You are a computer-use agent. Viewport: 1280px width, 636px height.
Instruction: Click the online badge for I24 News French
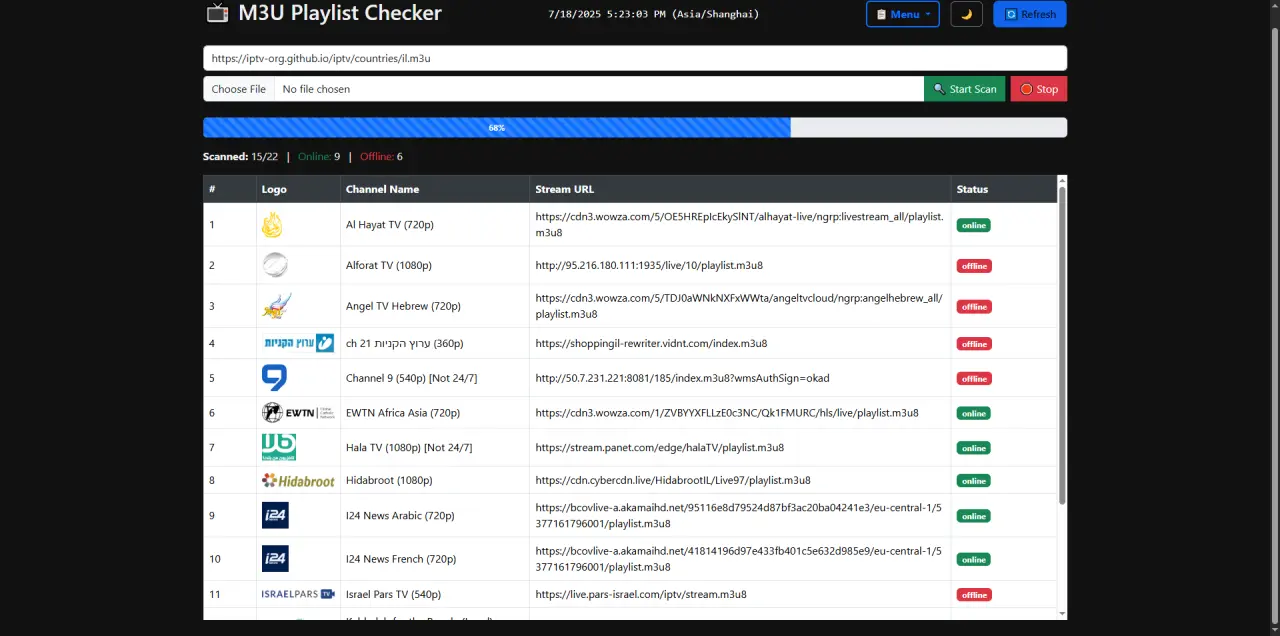click(974, 559)
